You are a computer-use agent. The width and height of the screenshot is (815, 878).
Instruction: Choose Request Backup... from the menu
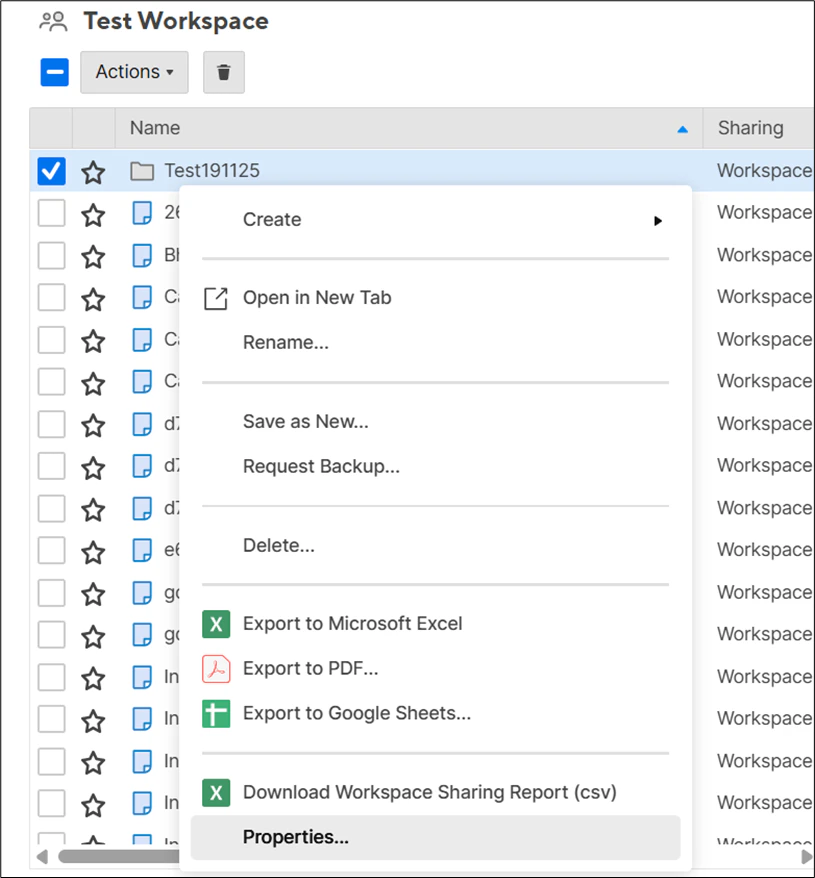(436, 466)
